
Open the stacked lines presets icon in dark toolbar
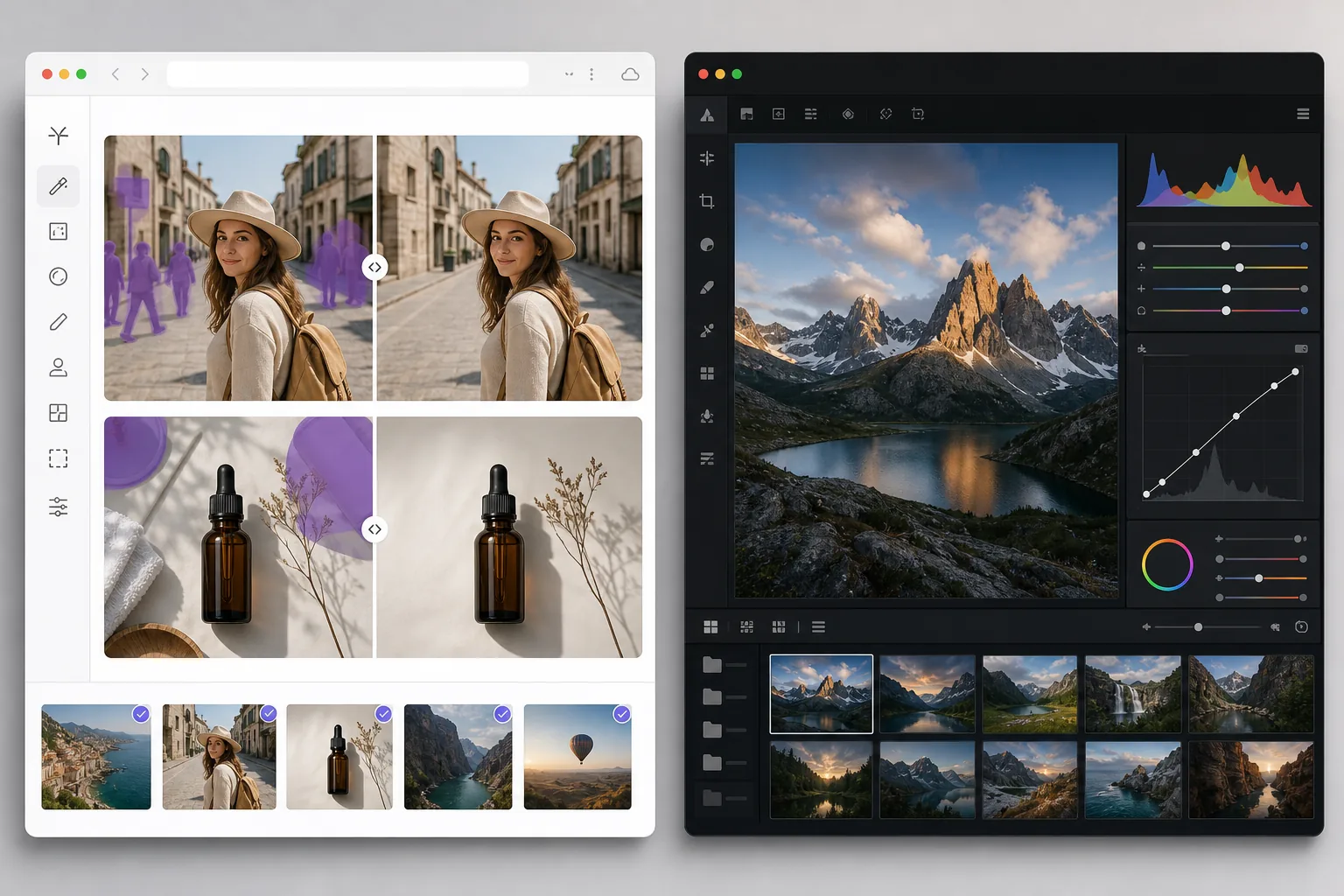click(x=811, y=114)
